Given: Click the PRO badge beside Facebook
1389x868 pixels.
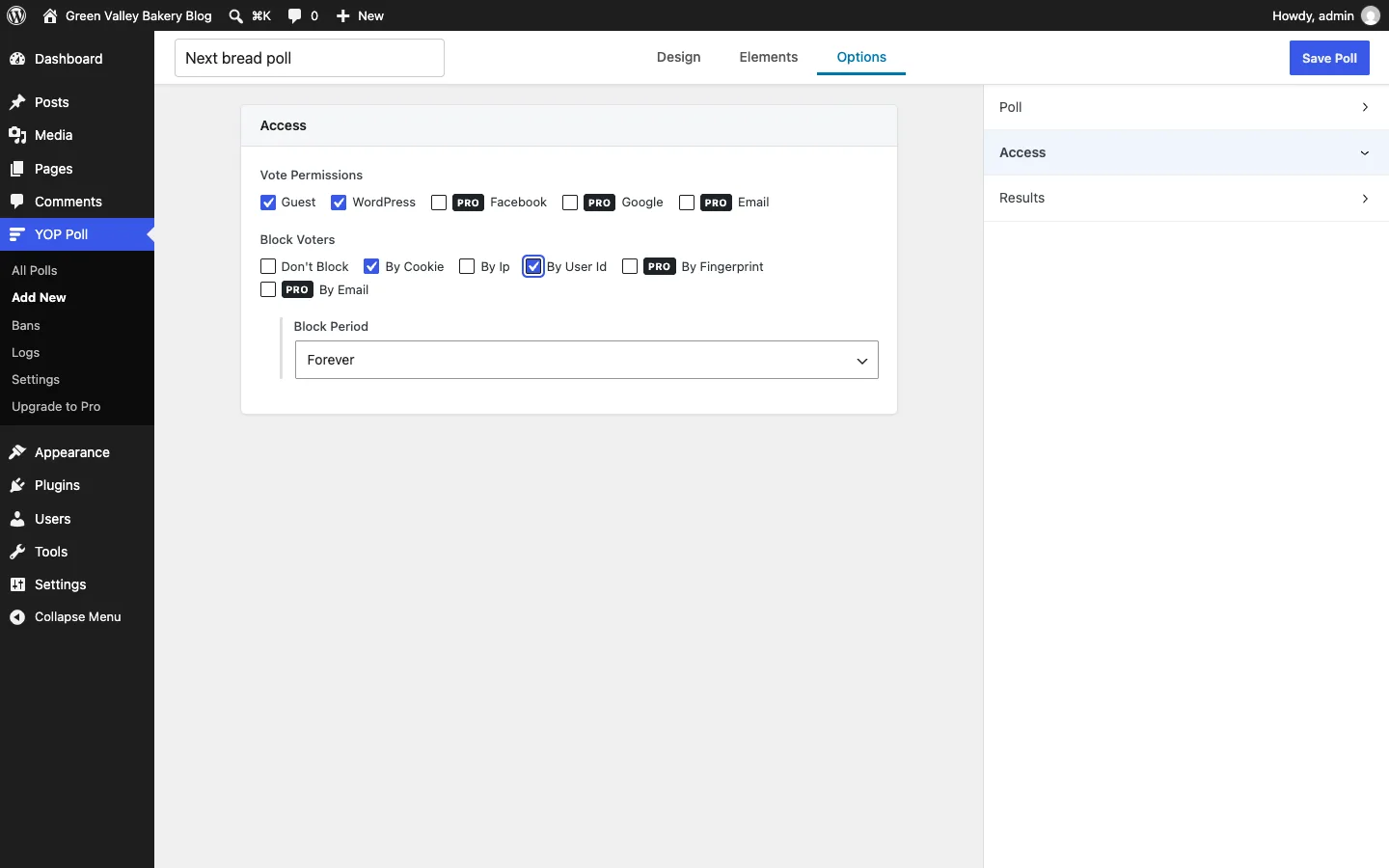Looking at the screenshot, I should click(468, 203).
